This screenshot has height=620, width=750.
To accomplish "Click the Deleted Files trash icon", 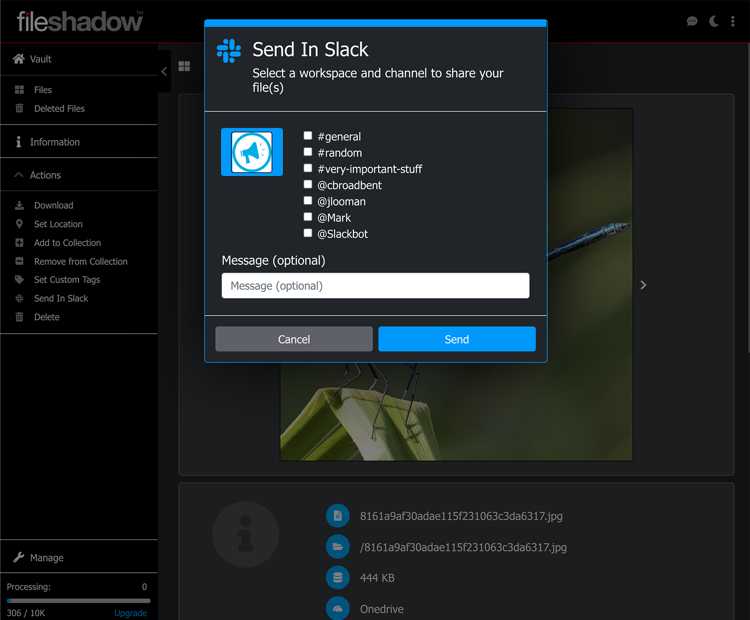I will [19, 108].
